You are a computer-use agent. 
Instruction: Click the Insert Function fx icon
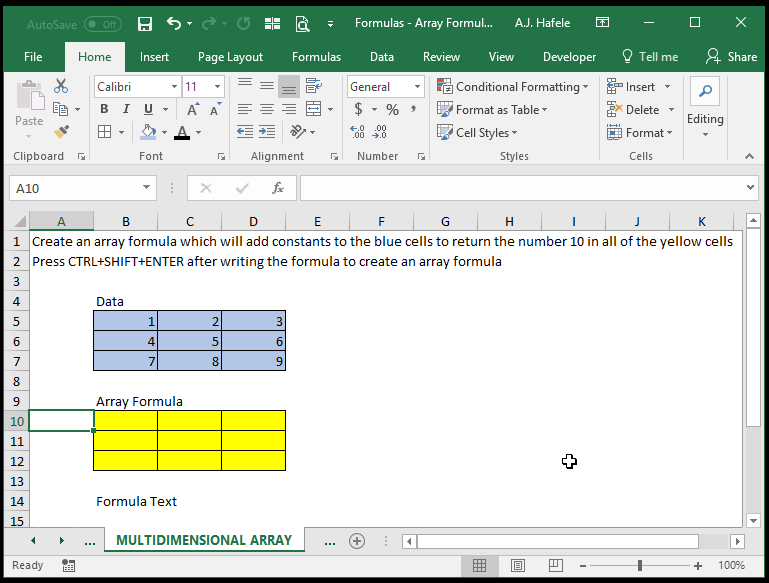click(278, 188)
